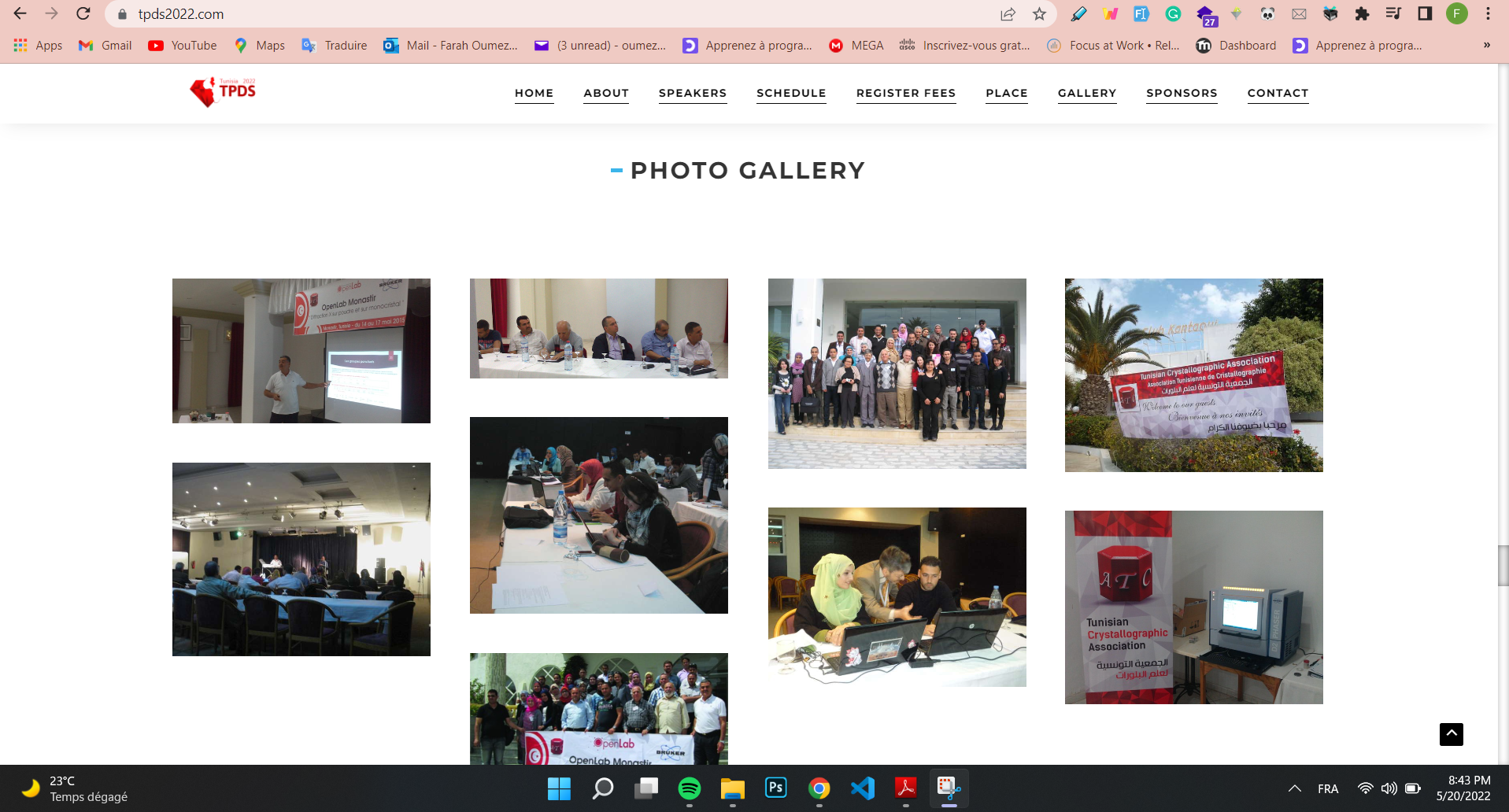Viewport: 1509px width, 812px height.
Task: Open the group photo on building steps
Action: click(x=897, y=374)
